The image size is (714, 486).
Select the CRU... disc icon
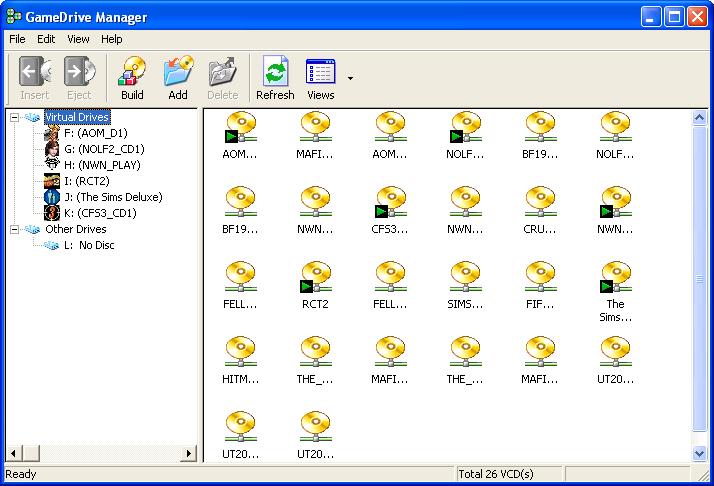(540, 202)
